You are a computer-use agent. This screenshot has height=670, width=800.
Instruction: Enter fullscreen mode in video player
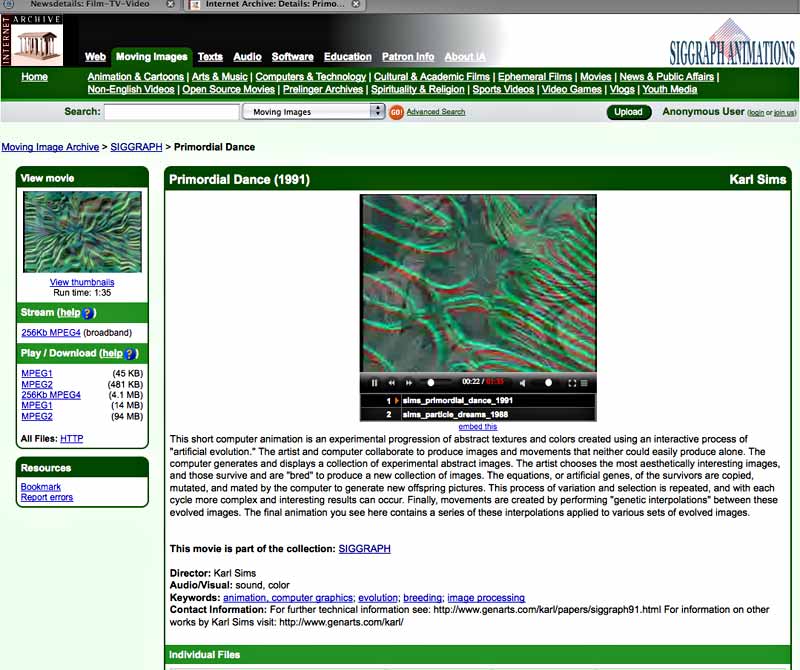[x=572, y=383]
